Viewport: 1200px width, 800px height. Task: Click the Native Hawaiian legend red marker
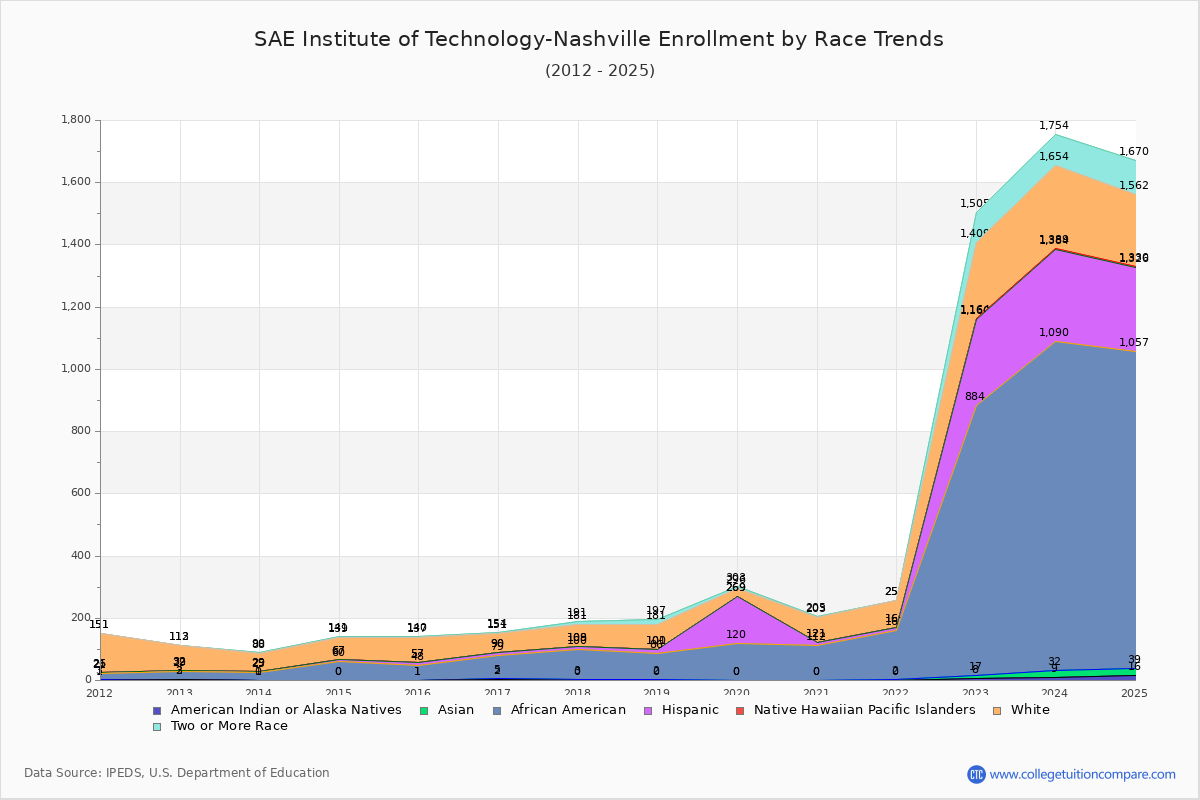pyautogui.click(x=740, y=710)
